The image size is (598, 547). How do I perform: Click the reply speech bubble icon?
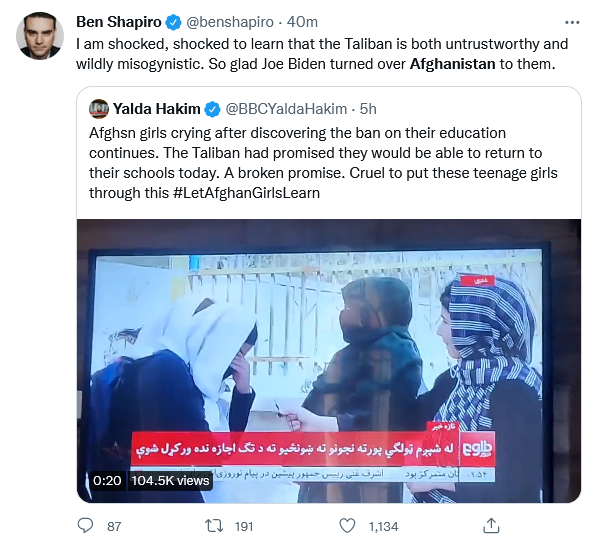point(85,526)
